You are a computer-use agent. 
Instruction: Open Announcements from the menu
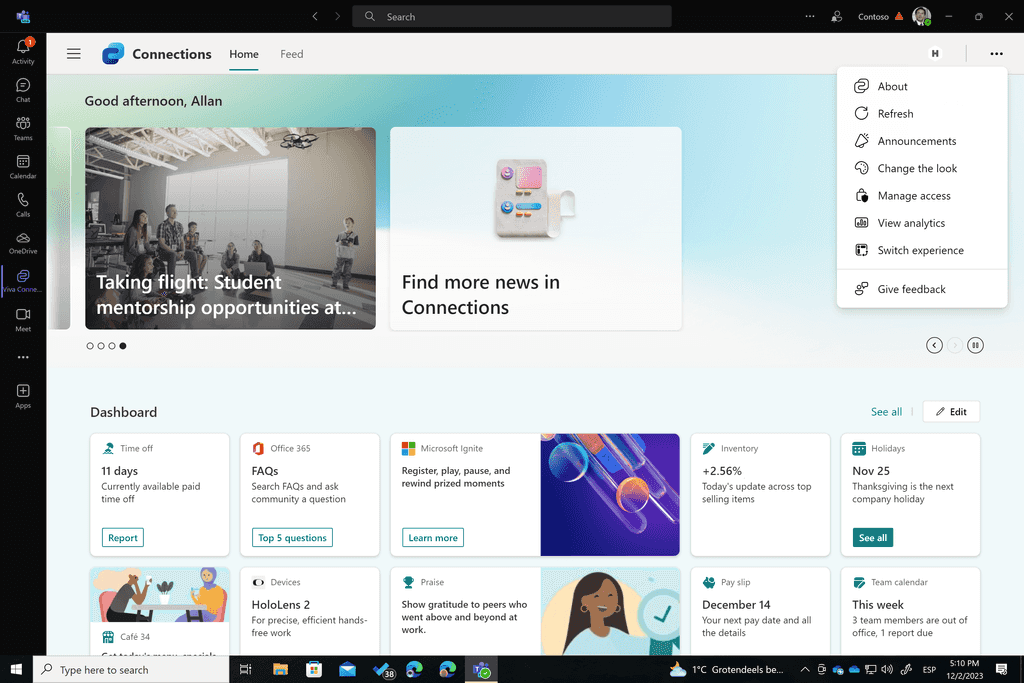point(921,141)
